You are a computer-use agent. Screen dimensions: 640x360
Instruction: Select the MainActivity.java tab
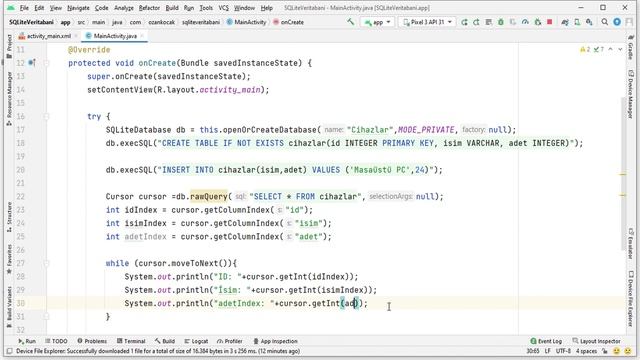115,36
